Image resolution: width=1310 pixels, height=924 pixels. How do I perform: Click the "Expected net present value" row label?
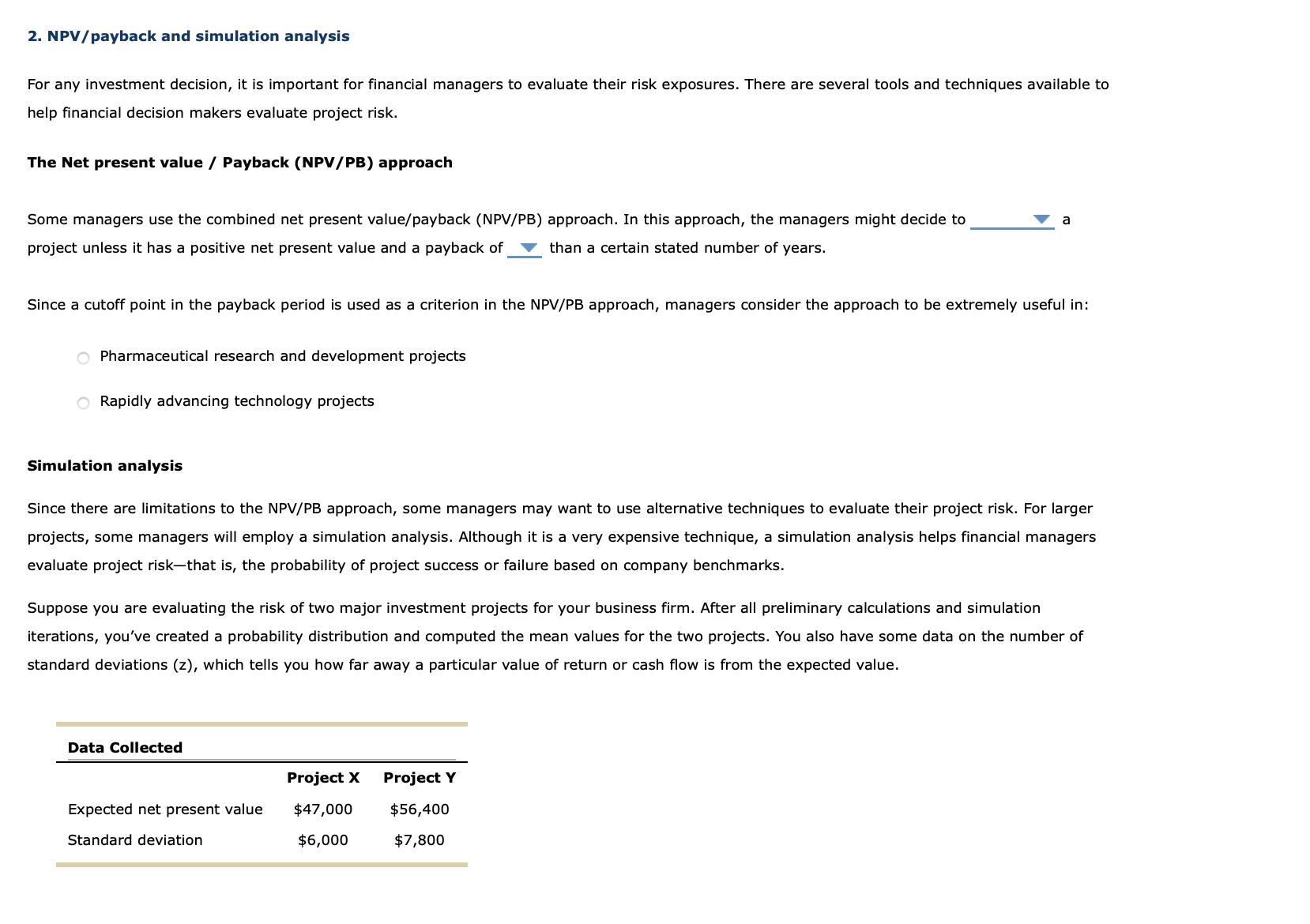(165, 809)
